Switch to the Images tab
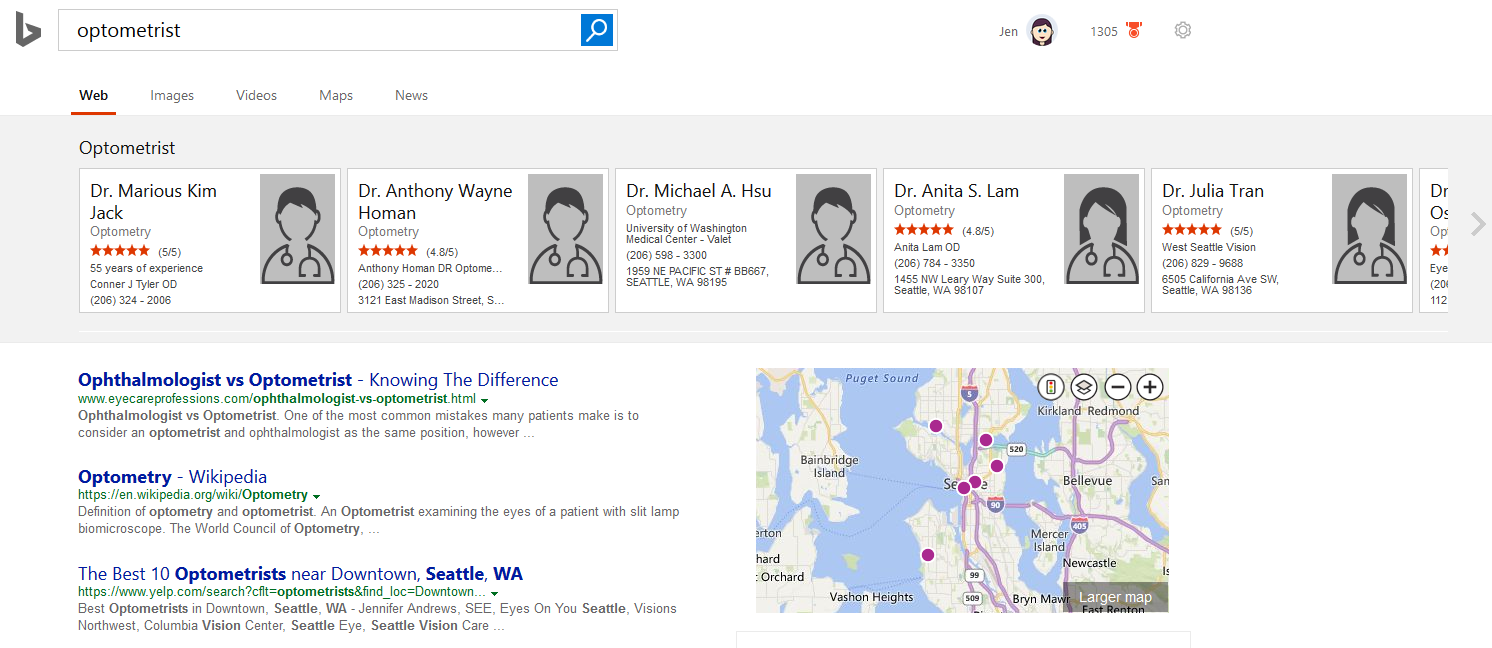This screenshot has height=648, width=1492. [x=172, y=95]
